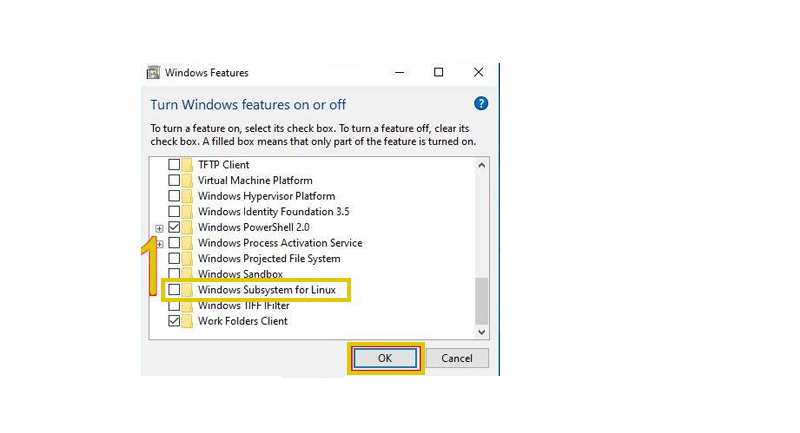Tick the Windows Subsystem for Linux checkbox
Image resolution: width=800 pixels, height=433 pixels.
[174, 290]
